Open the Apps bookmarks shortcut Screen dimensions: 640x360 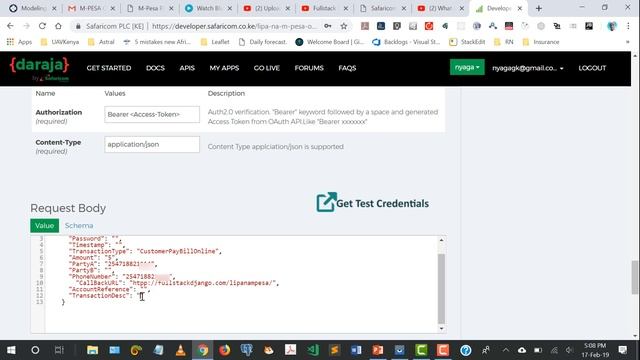tap(19, 42)
